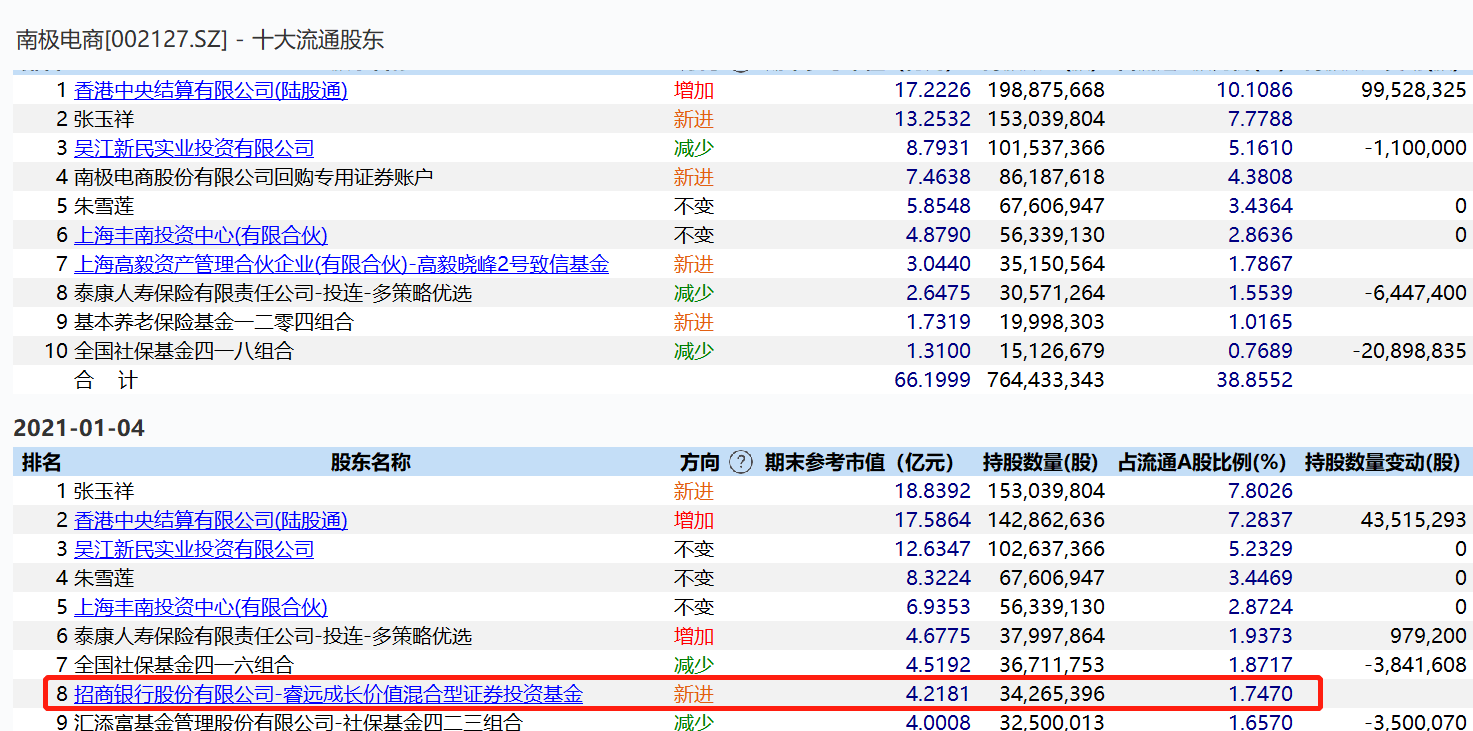1473x731 pixels.
Task: Select the total market value 66.1999
Action: click(932, 380)
